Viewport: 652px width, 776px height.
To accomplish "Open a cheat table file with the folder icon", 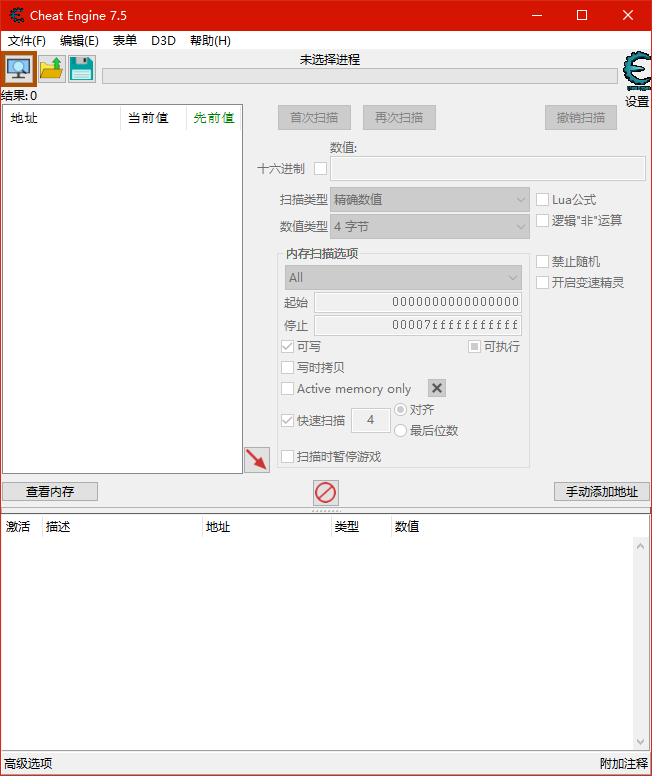I will coord(51,69).
